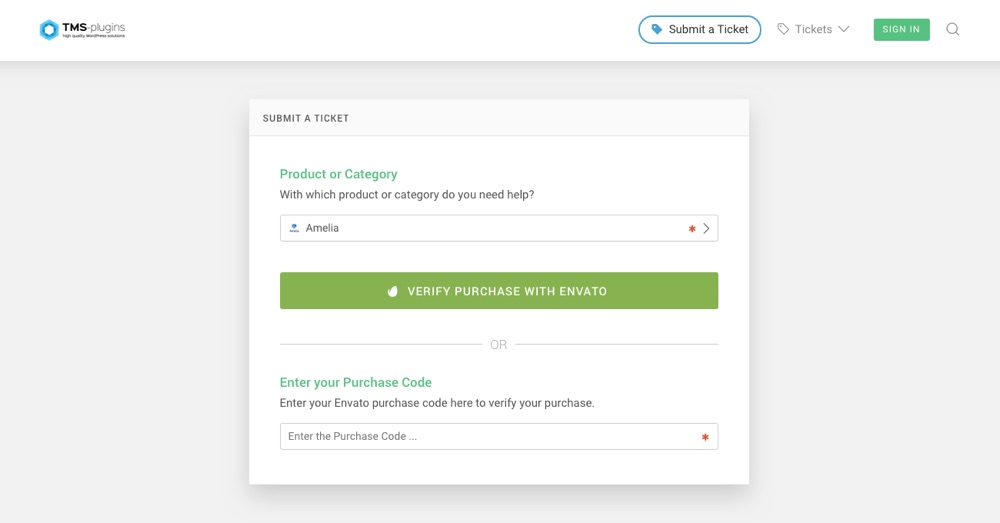Focus the Enter the Purchase Code field
Image resolution: width=1000 pixels, height=523 pixels.
point(499,436)
